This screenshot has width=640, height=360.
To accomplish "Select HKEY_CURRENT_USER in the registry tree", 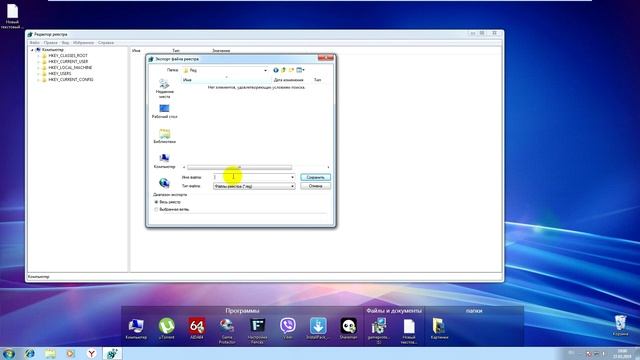I will [68, 62].
